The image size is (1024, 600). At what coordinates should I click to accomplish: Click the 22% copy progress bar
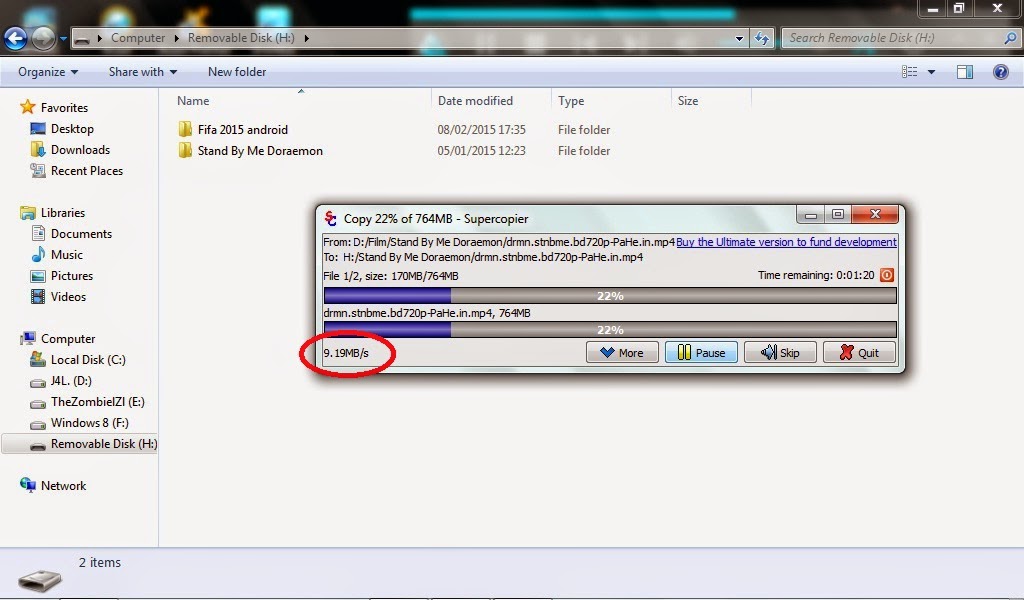611,295
